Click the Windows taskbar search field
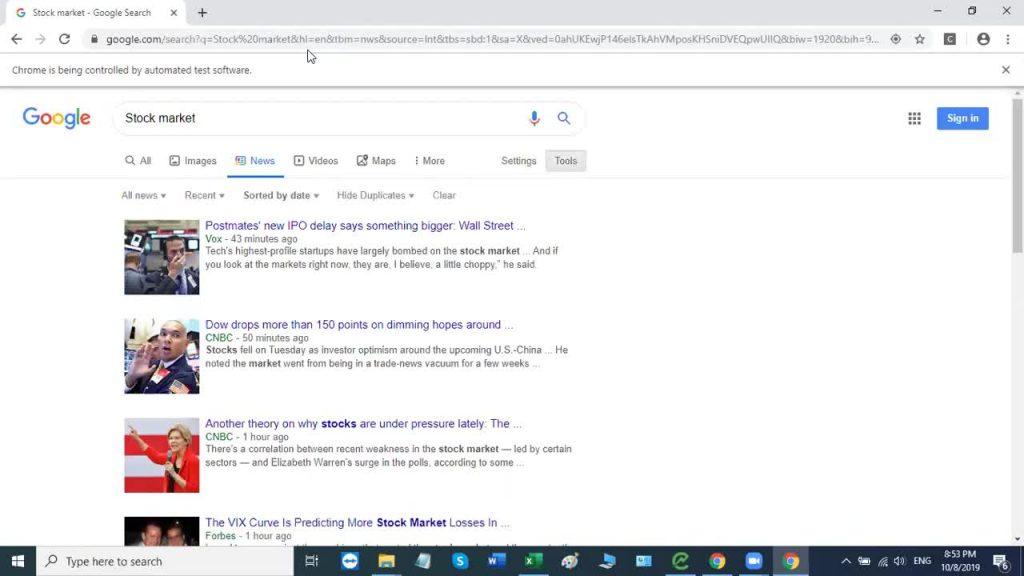This screenshot has width=1024, height=576. (165, 561)
